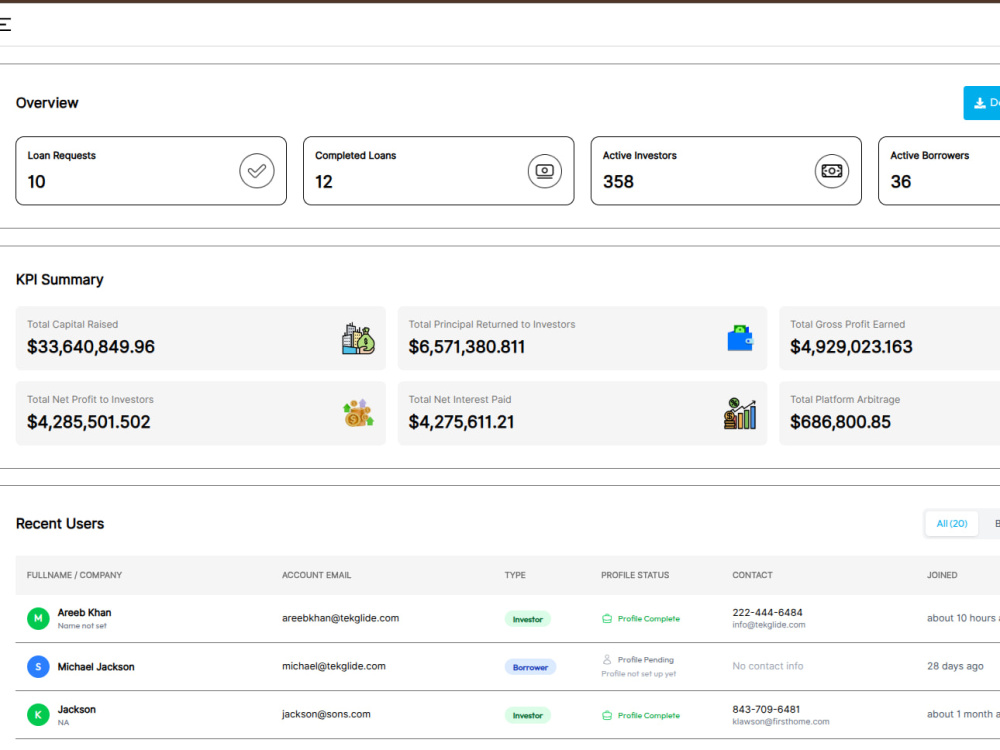1000x750 pixels.
Task: Click the blue download button
Action: click(982, 103)
